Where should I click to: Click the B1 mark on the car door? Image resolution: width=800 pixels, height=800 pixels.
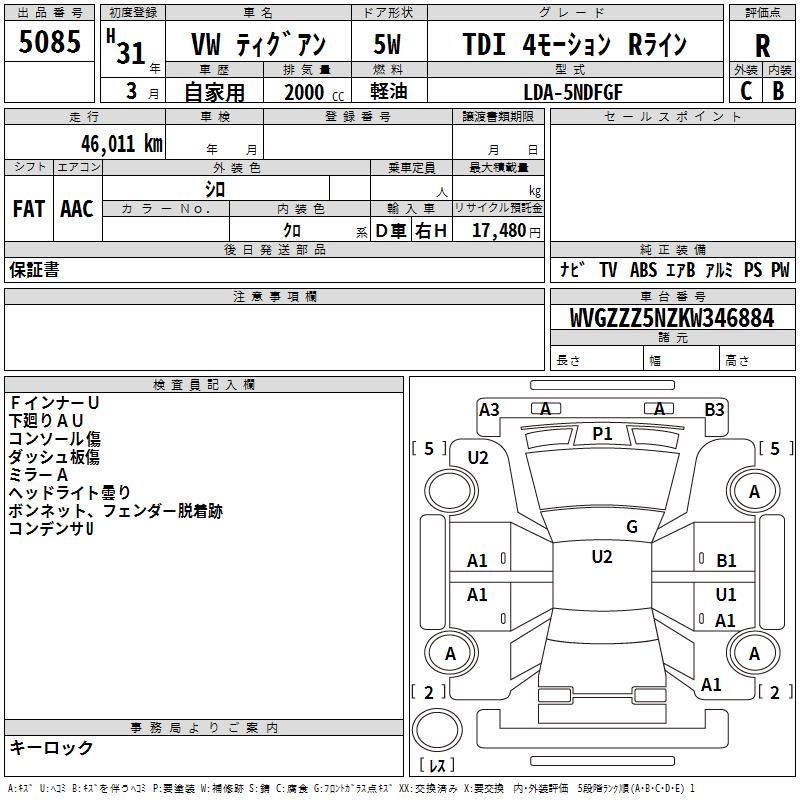coord(726,561)
